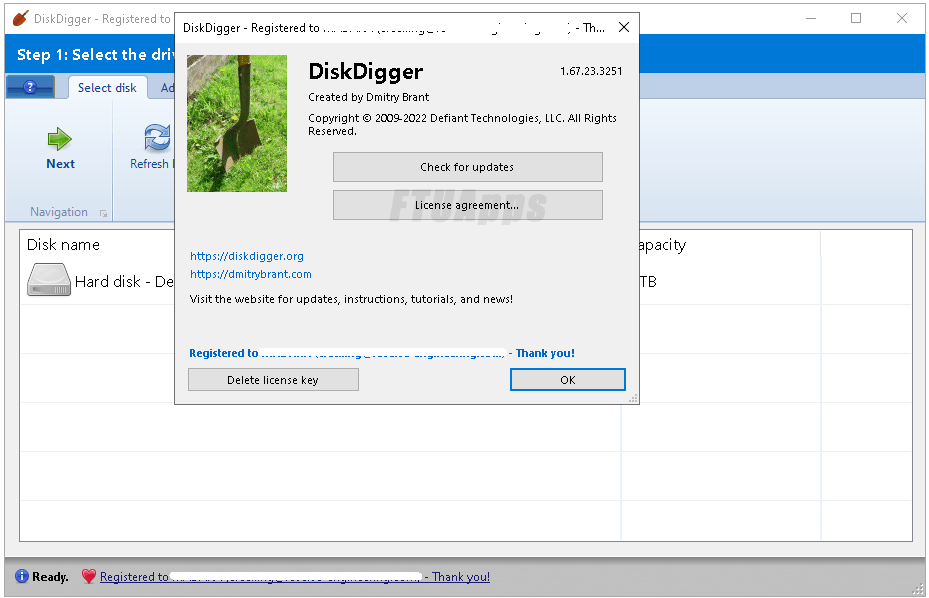This screenshot has height=598, width=929.
Task: Click the Registered to thank you text in dialog
Action: tap(382, 353)
